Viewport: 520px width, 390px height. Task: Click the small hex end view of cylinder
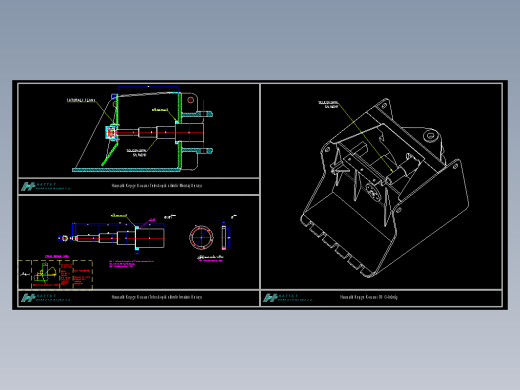(64, 238)
